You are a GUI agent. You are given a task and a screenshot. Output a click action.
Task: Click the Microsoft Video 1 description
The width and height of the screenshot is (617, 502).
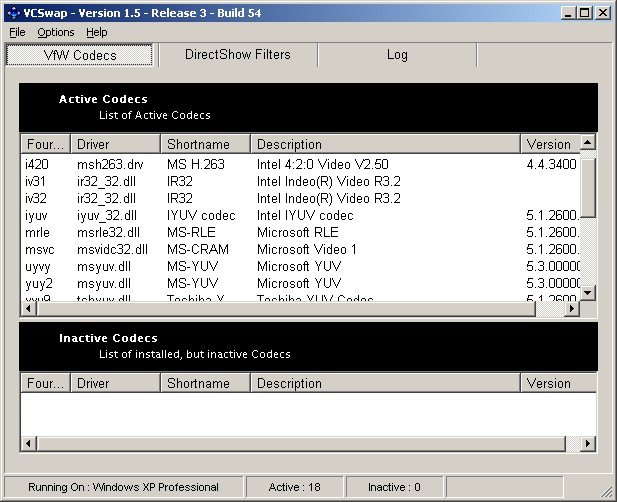[x=307, y=249]
